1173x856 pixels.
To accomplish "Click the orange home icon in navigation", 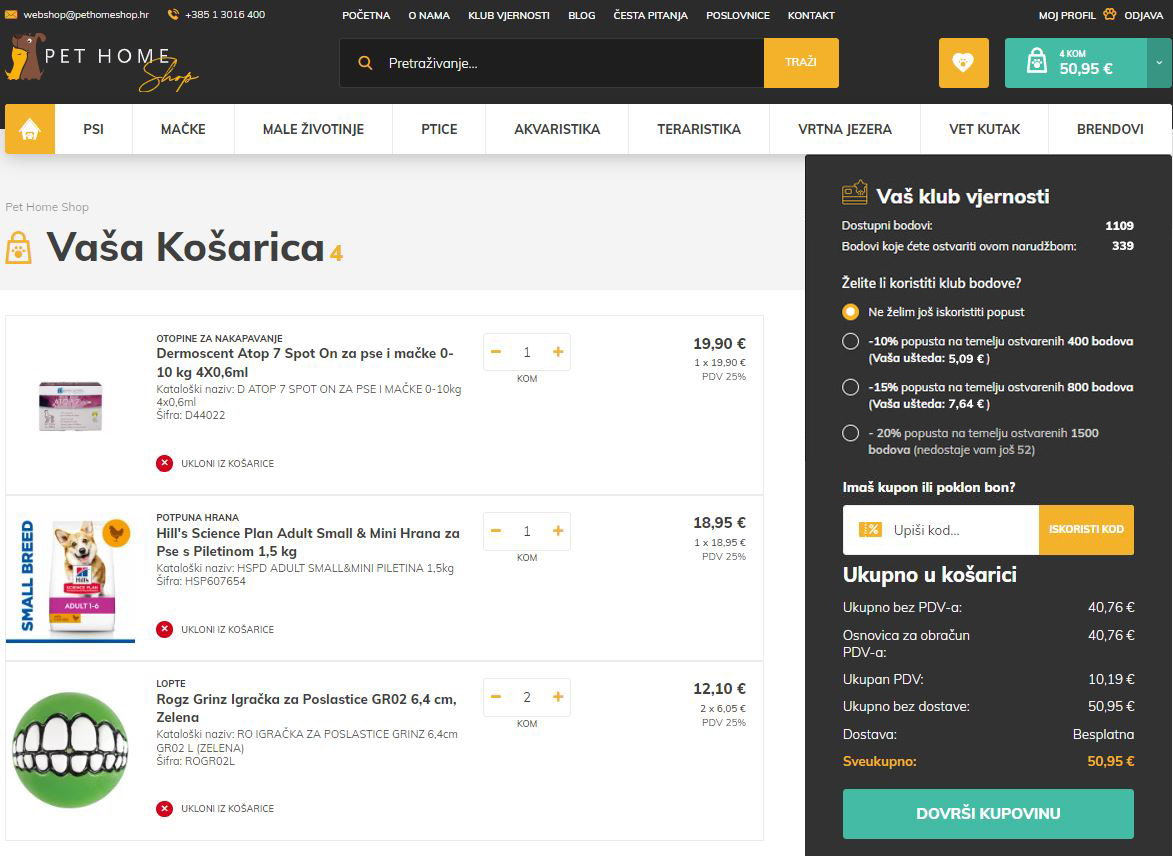I will pos(30,129).
